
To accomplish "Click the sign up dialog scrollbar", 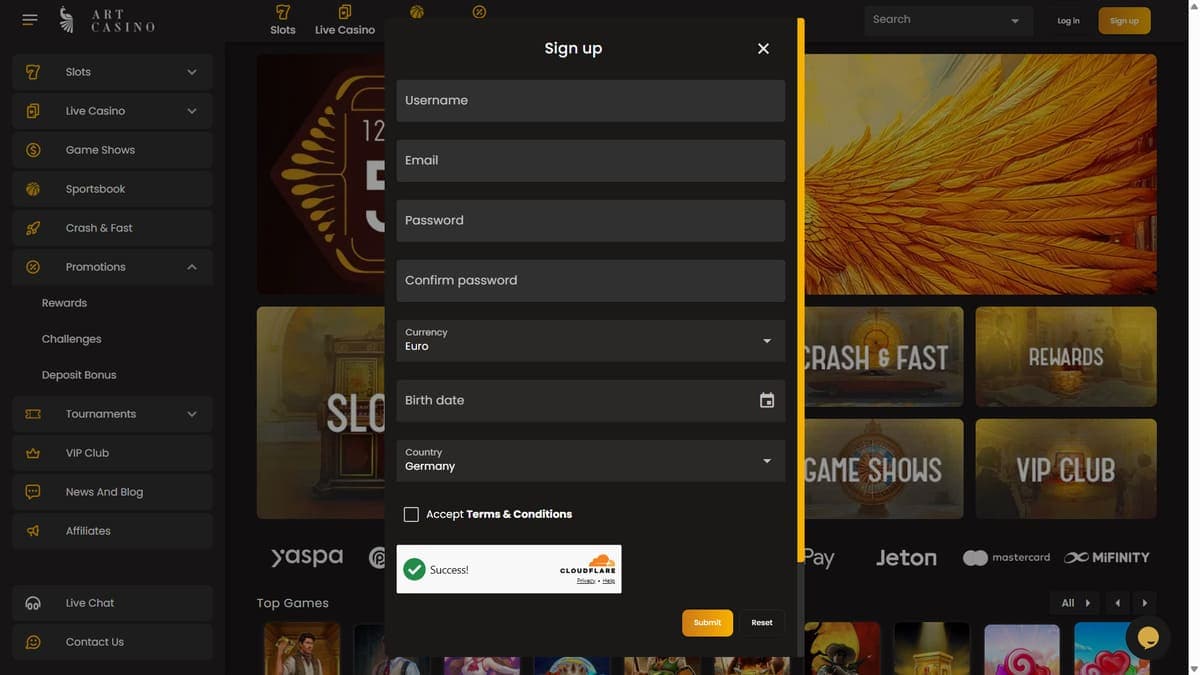I will [800, 290].
